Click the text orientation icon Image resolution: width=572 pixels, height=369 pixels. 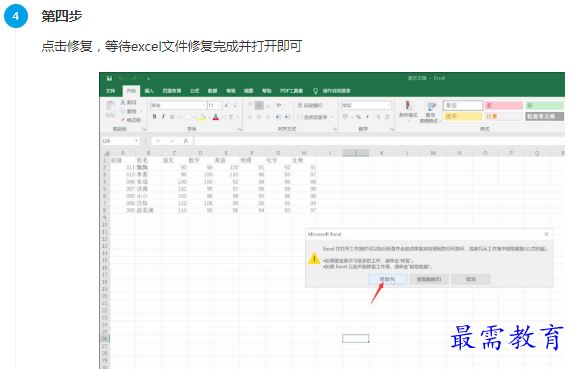point(279,105)
